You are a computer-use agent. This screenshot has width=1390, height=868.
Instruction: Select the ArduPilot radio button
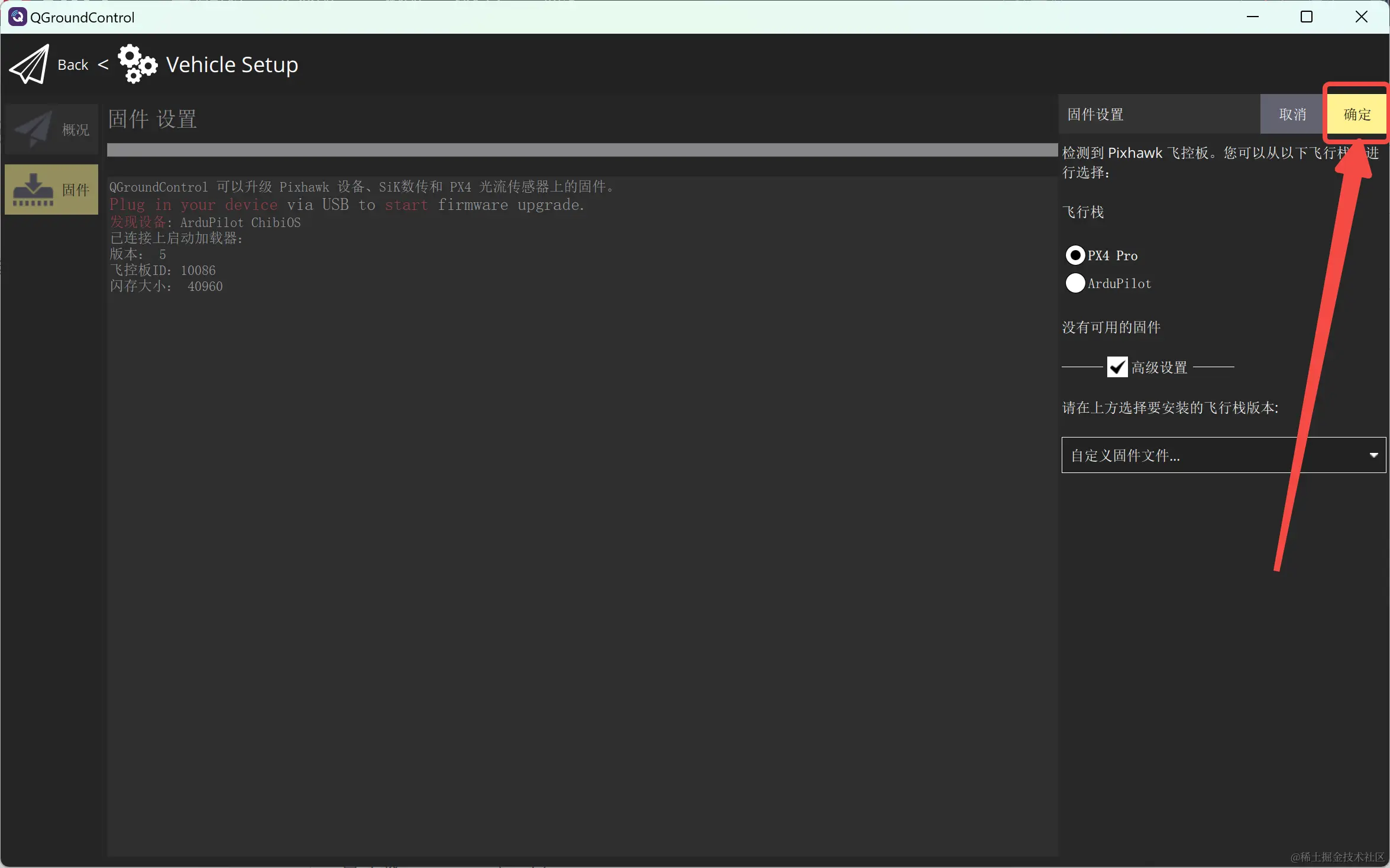tap(1075, 283)
